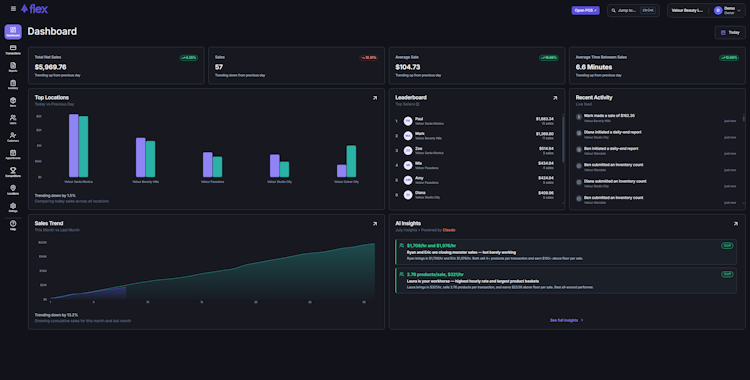Expand the Sales Trend panel arrow

tap(375, 224)
